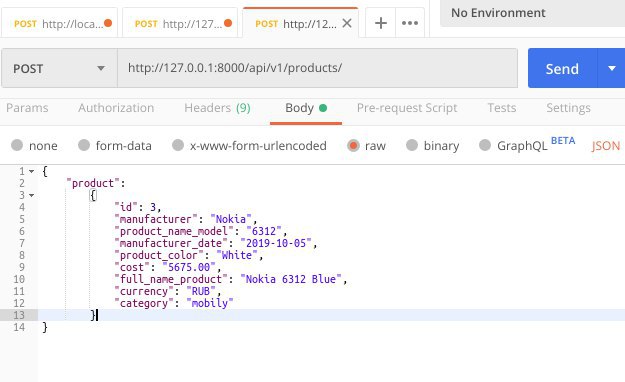This screenshot has height=382, width=625.
Task: Click the "mobily" category value
Action: click(210, 303)
